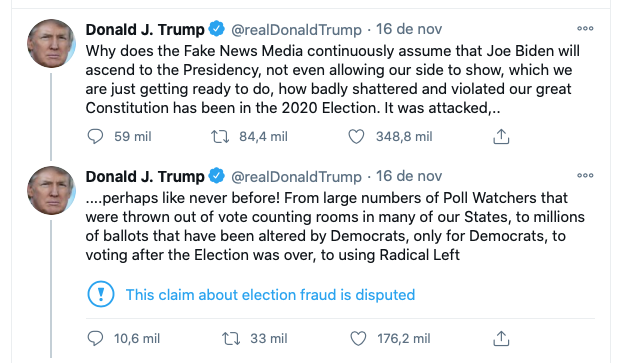Click the second tweet's 16 de nov date
This screenshot has width=622, height=363.
pyautogui.click(x=409, y=176)
